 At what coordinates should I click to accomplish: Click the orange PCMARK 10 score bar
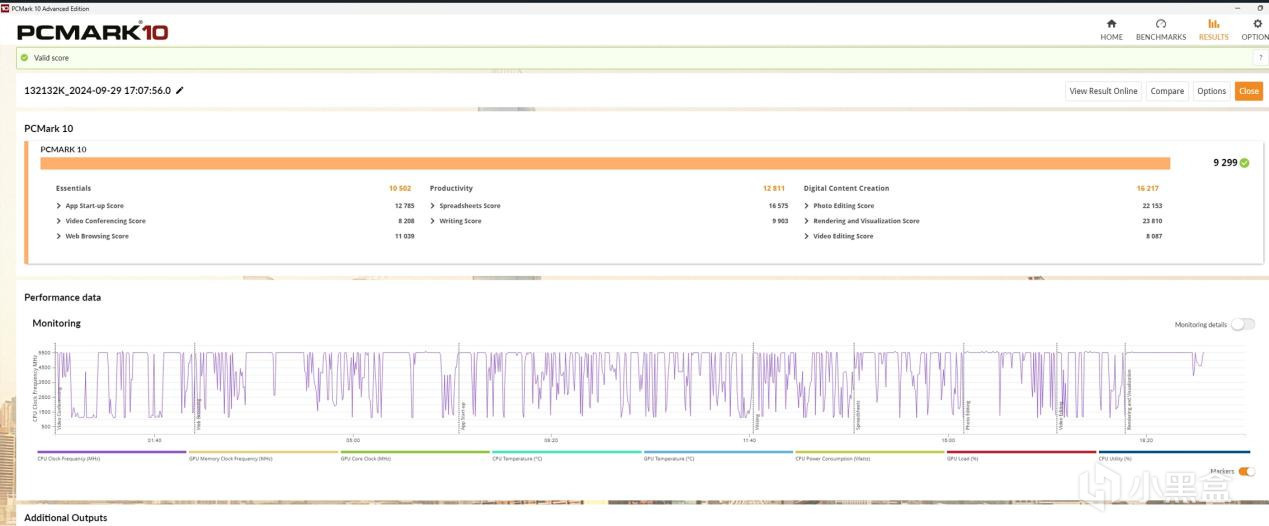point(605,163)
